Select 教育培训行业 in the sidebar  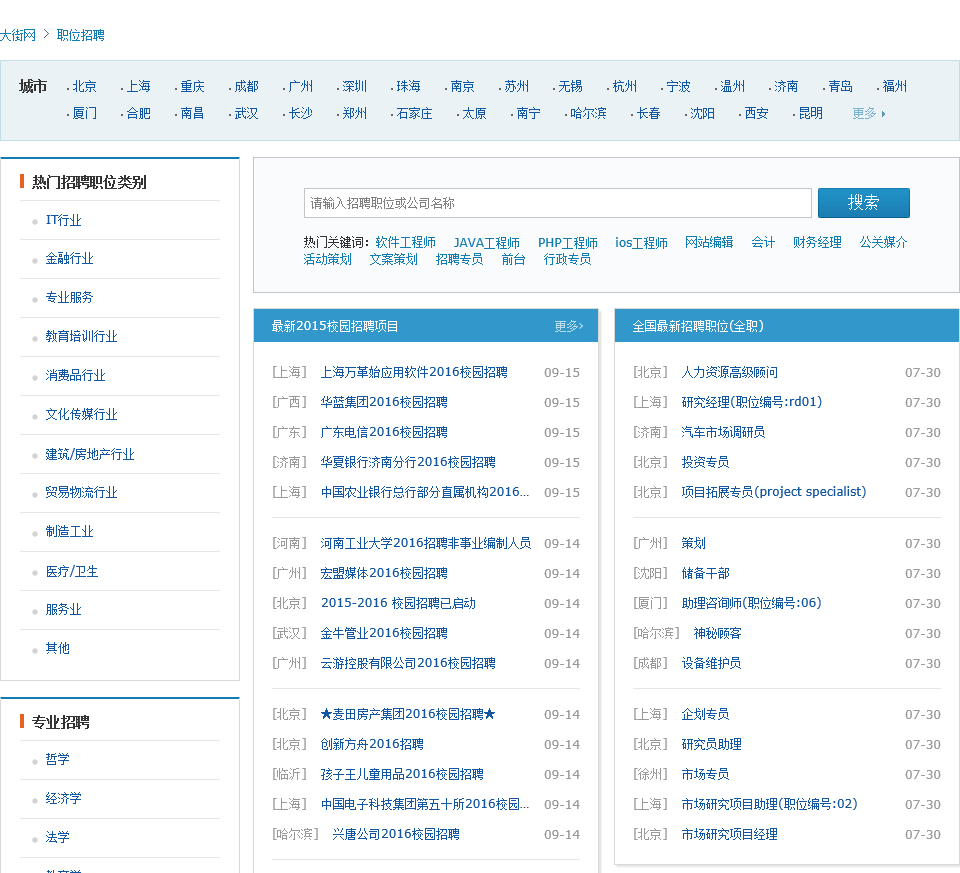(x=81, y=337)
